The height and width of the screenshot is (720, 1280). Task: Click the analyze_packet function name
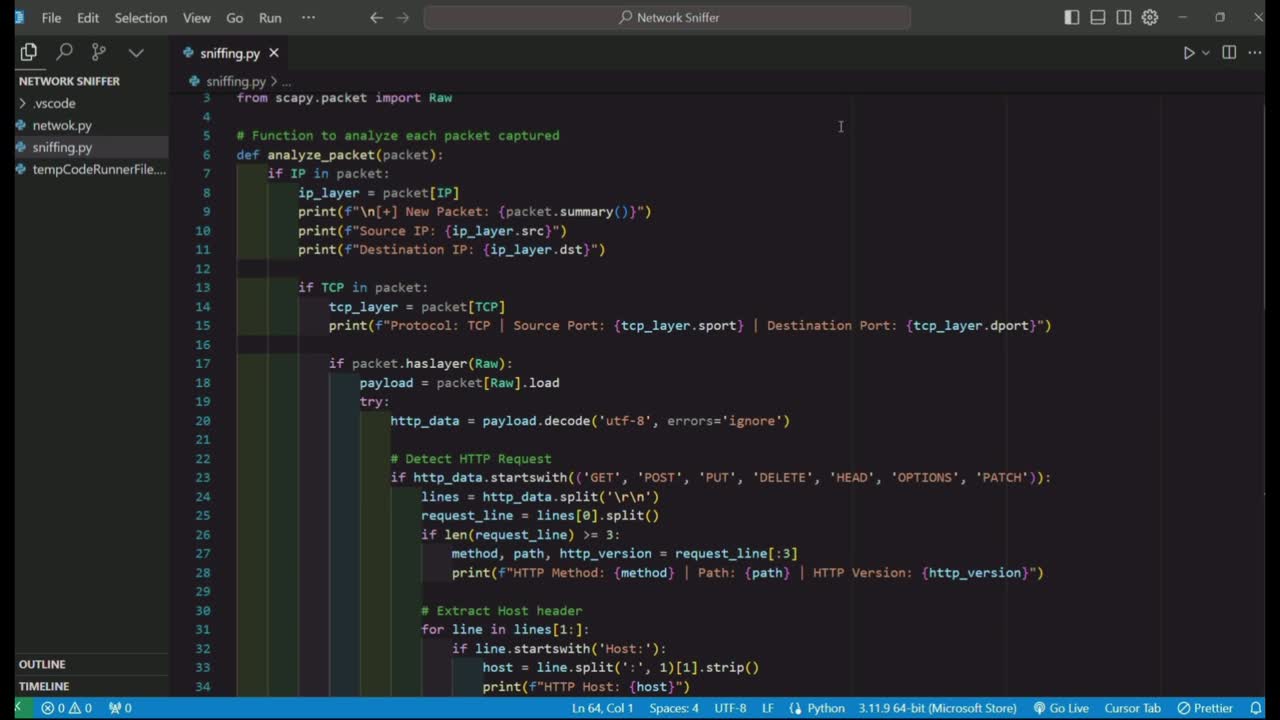[x=321, y=155]
